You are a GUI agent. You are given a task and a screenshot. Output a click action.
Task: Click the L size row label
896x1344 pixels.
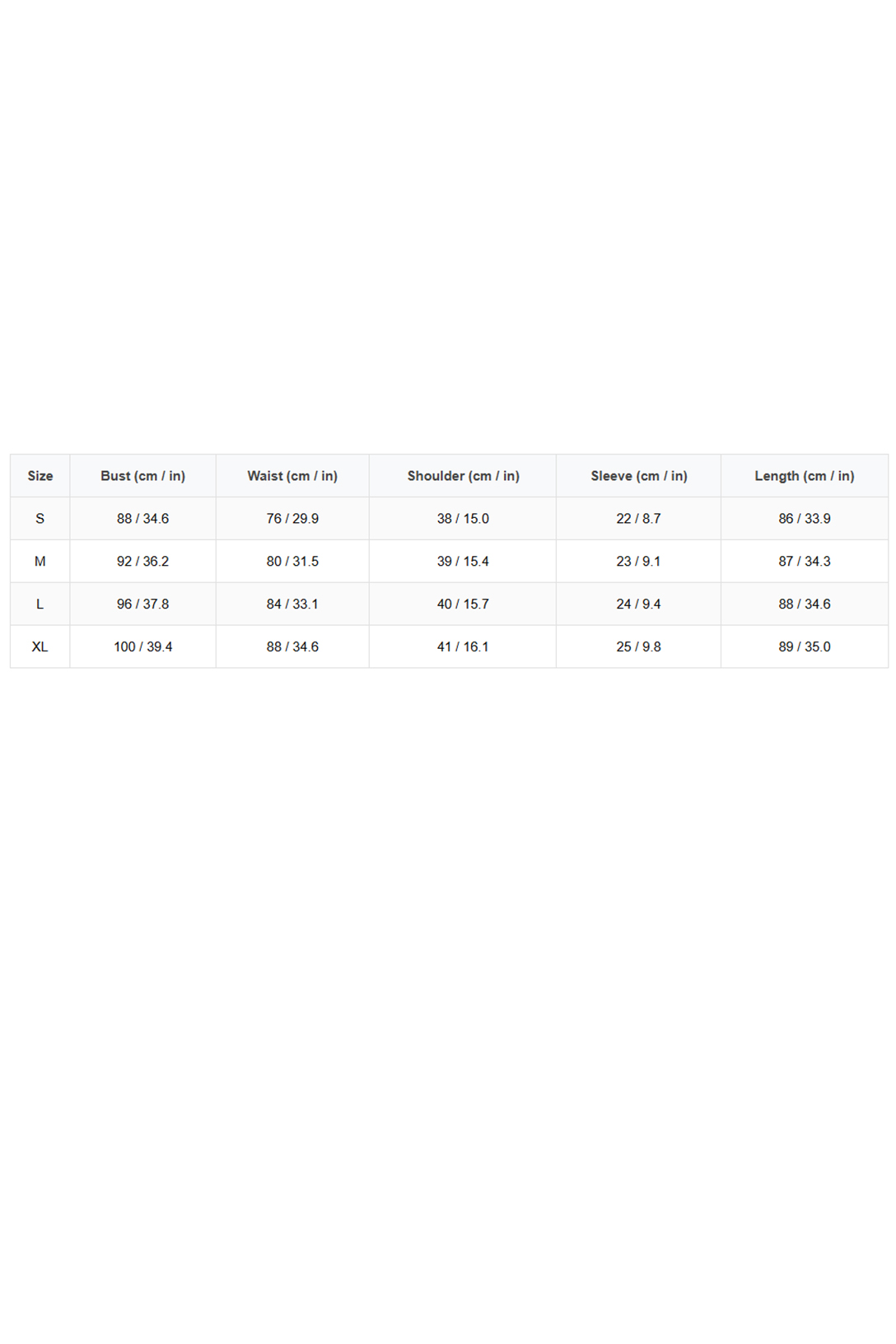[x=40, y=604]
